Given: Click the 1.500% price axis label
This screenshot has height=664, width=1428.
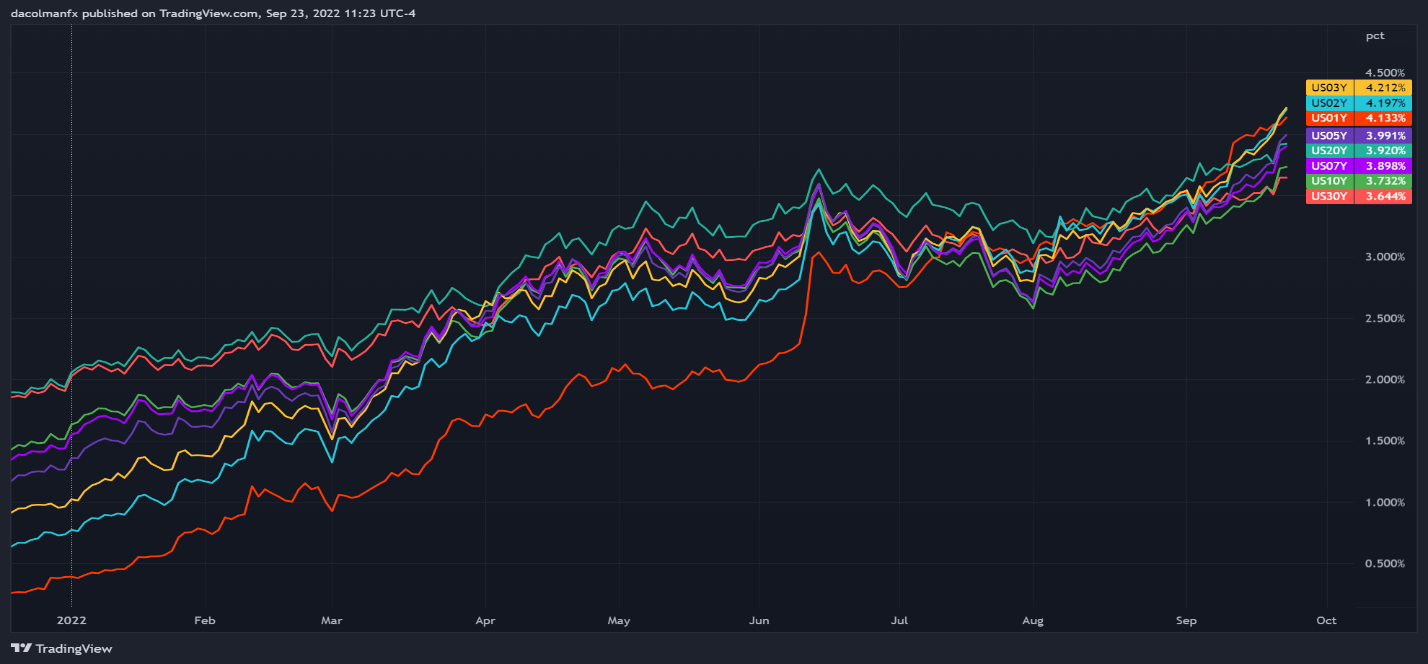Looking at the screenshot, I should 1385,441.
